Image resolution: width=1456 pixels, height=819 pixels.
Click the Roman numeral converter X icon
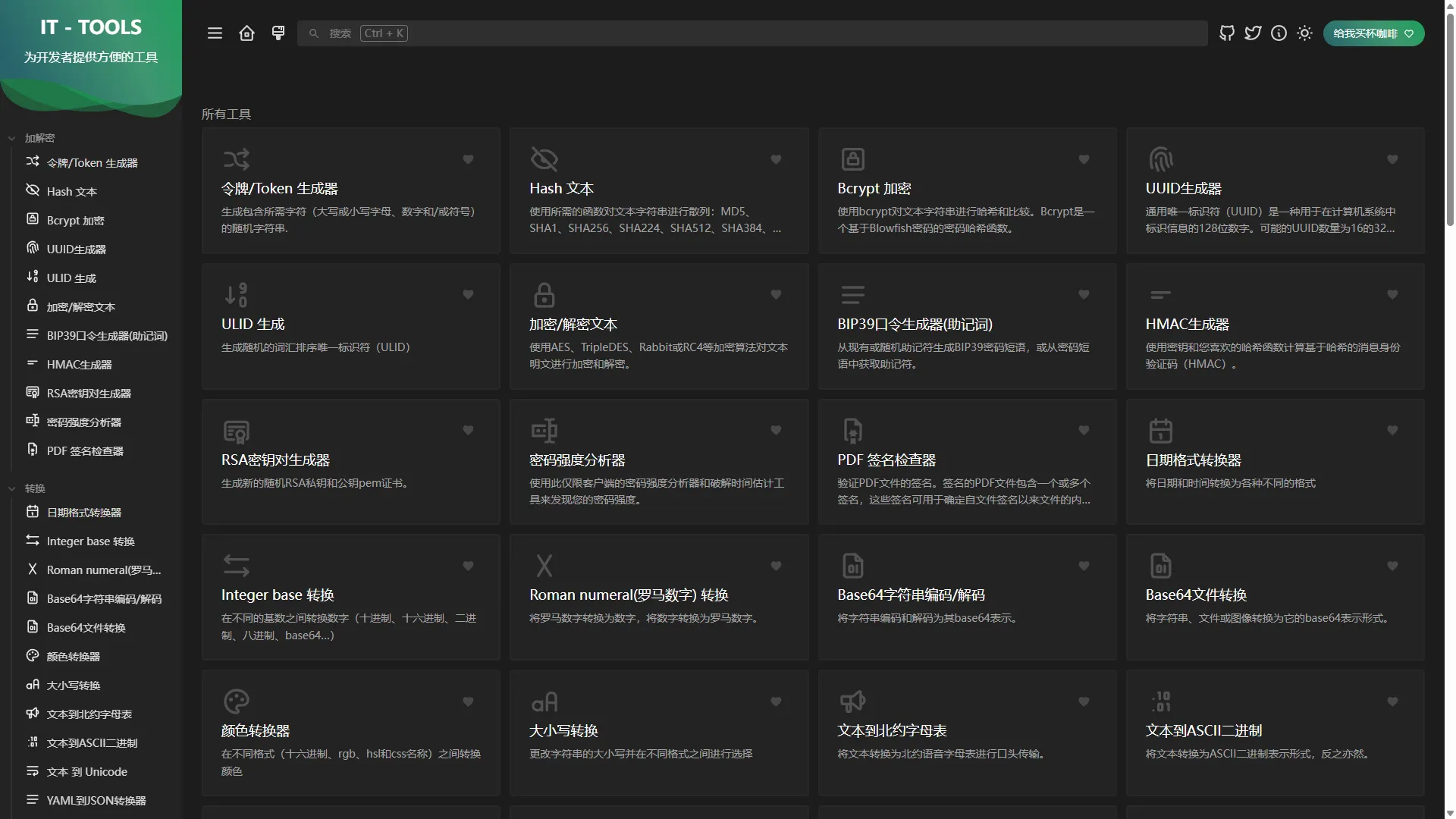[x=544, y=565]
